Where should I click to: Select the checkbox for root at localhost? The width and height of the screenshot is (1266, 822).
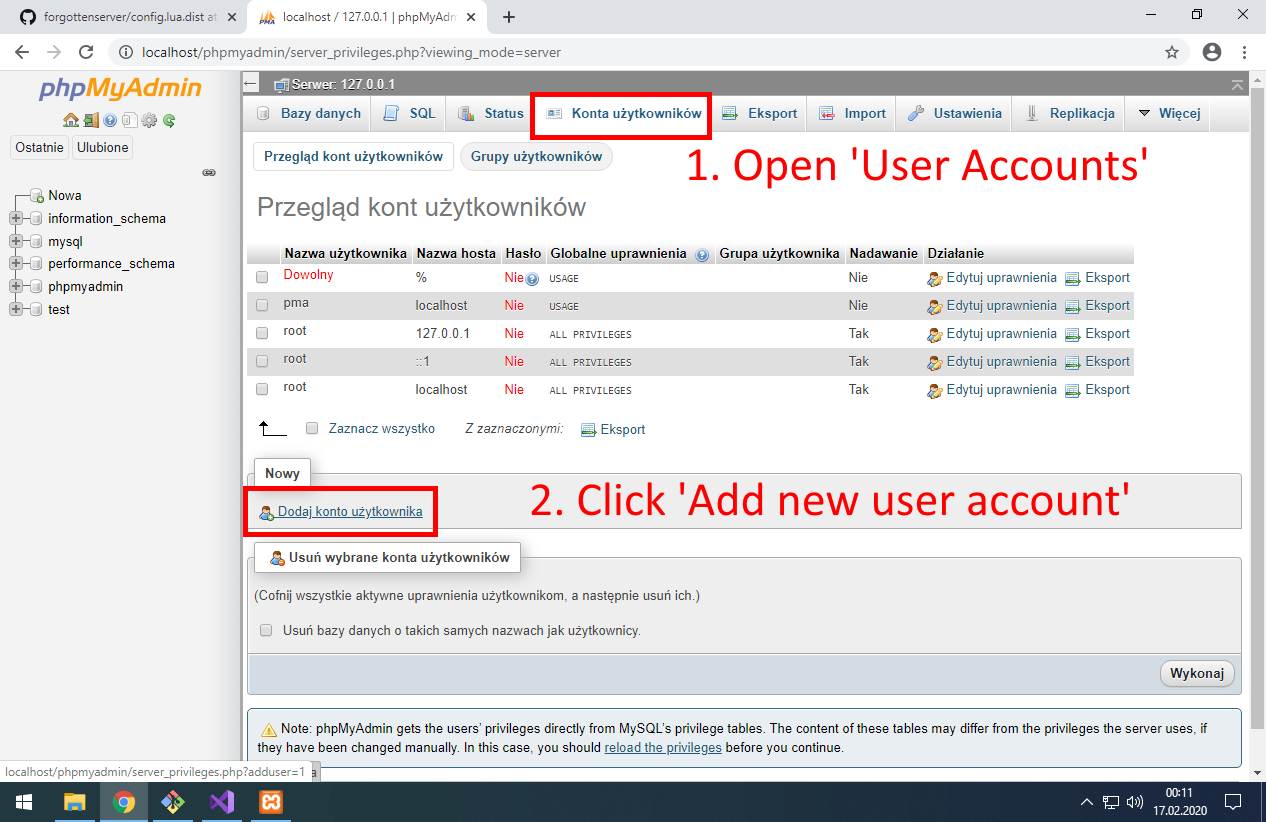[261, 389]
